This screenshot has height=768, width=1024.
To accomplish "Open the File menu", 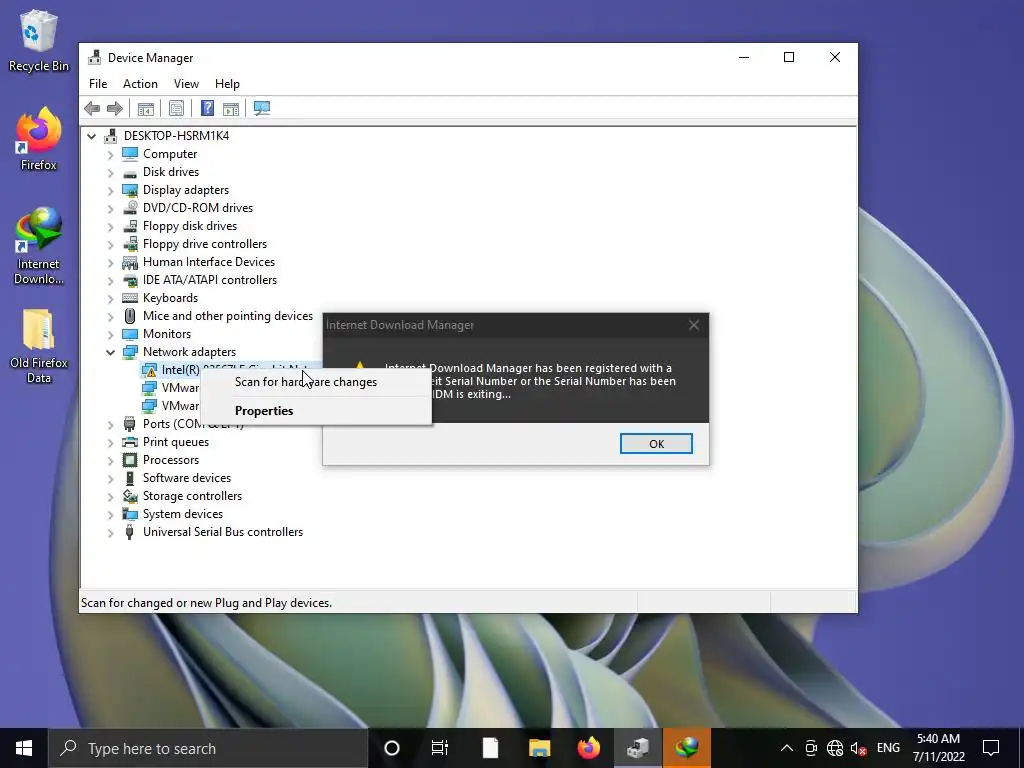I will coord(98,84).
